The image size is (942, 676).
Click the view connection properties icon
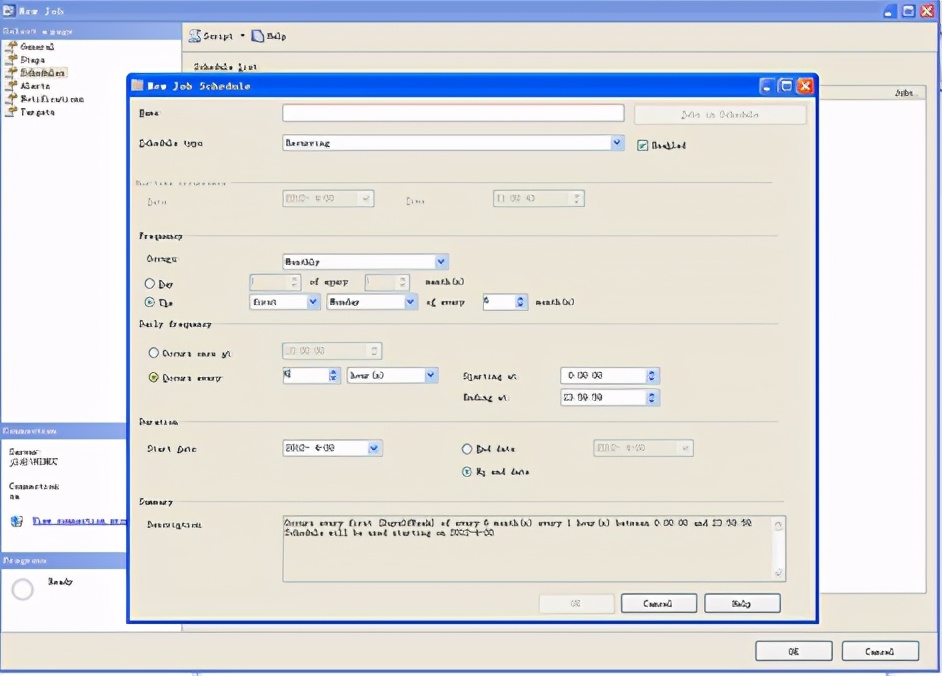coord(17,521)
